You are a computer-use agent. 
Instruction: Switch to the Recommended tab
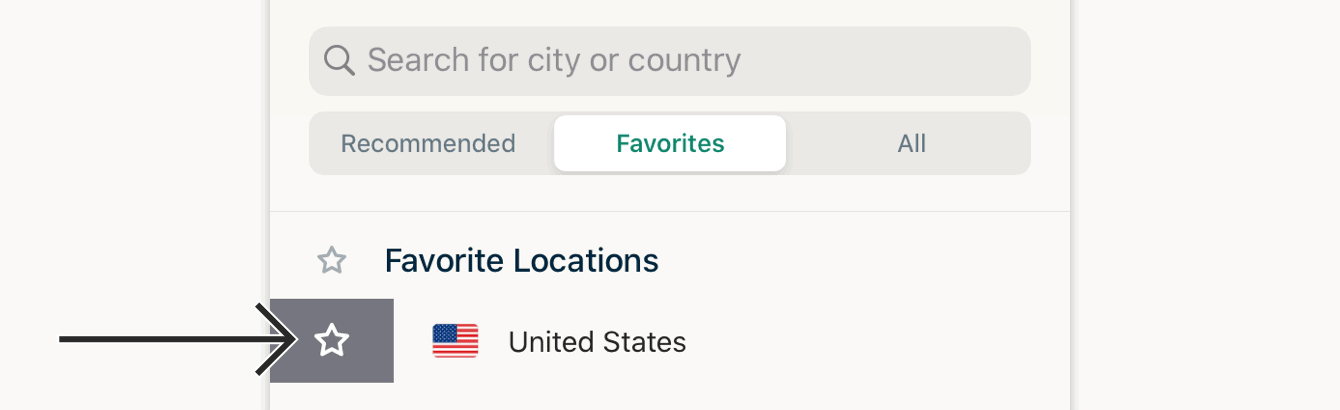428,143
